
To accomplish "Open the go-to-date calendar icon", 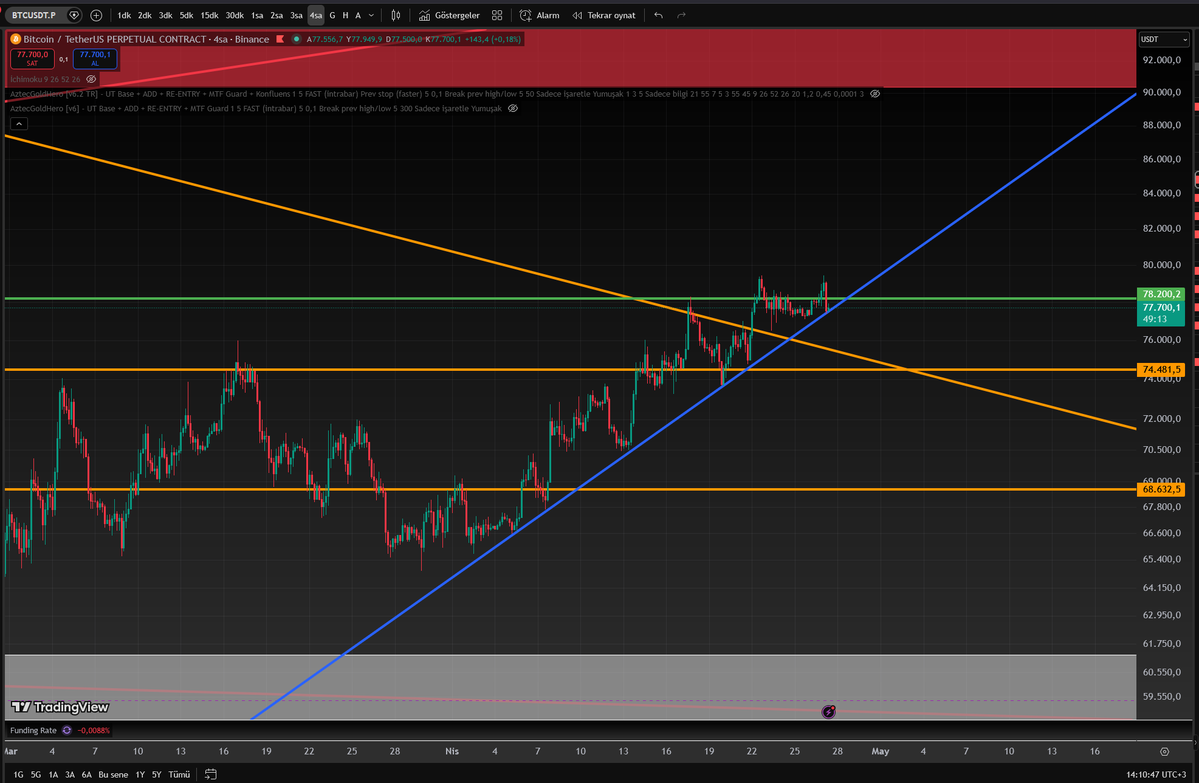I will pos(211,775).
